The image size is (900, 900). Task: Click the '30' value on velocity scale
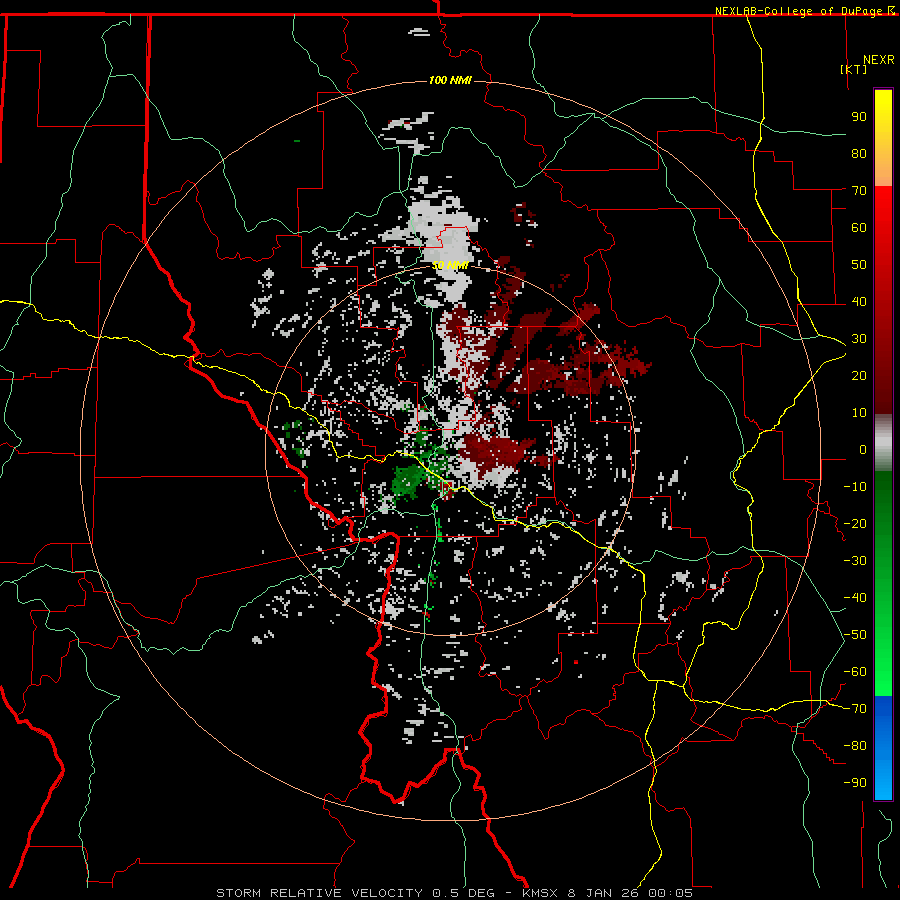[859, 339]
